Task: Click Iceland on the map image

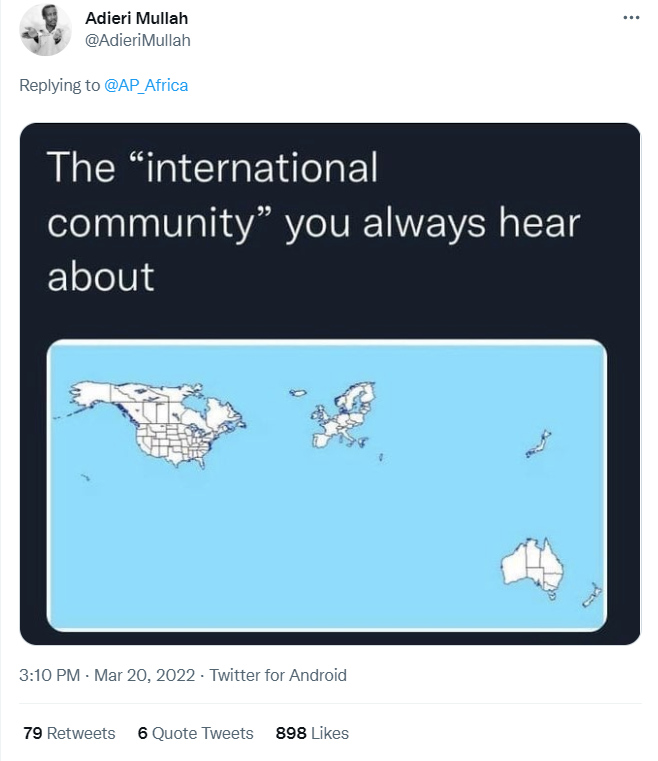Action: [x=297, y=393]
